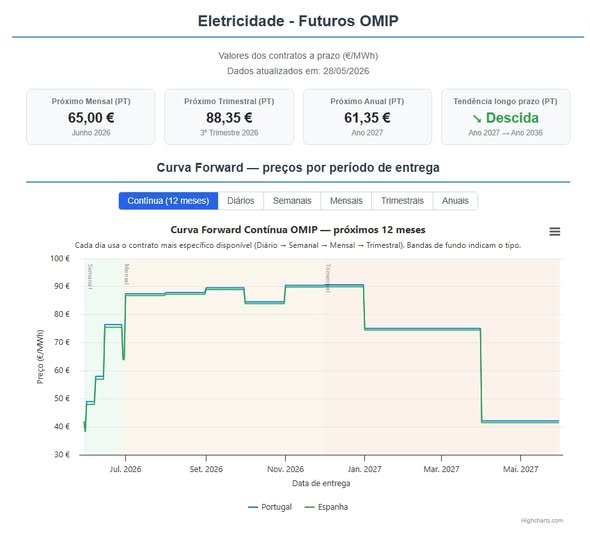Screen dimensions: 590x534
Task: Toggle Portugal series in chart legend
Action: coord(270,507)
